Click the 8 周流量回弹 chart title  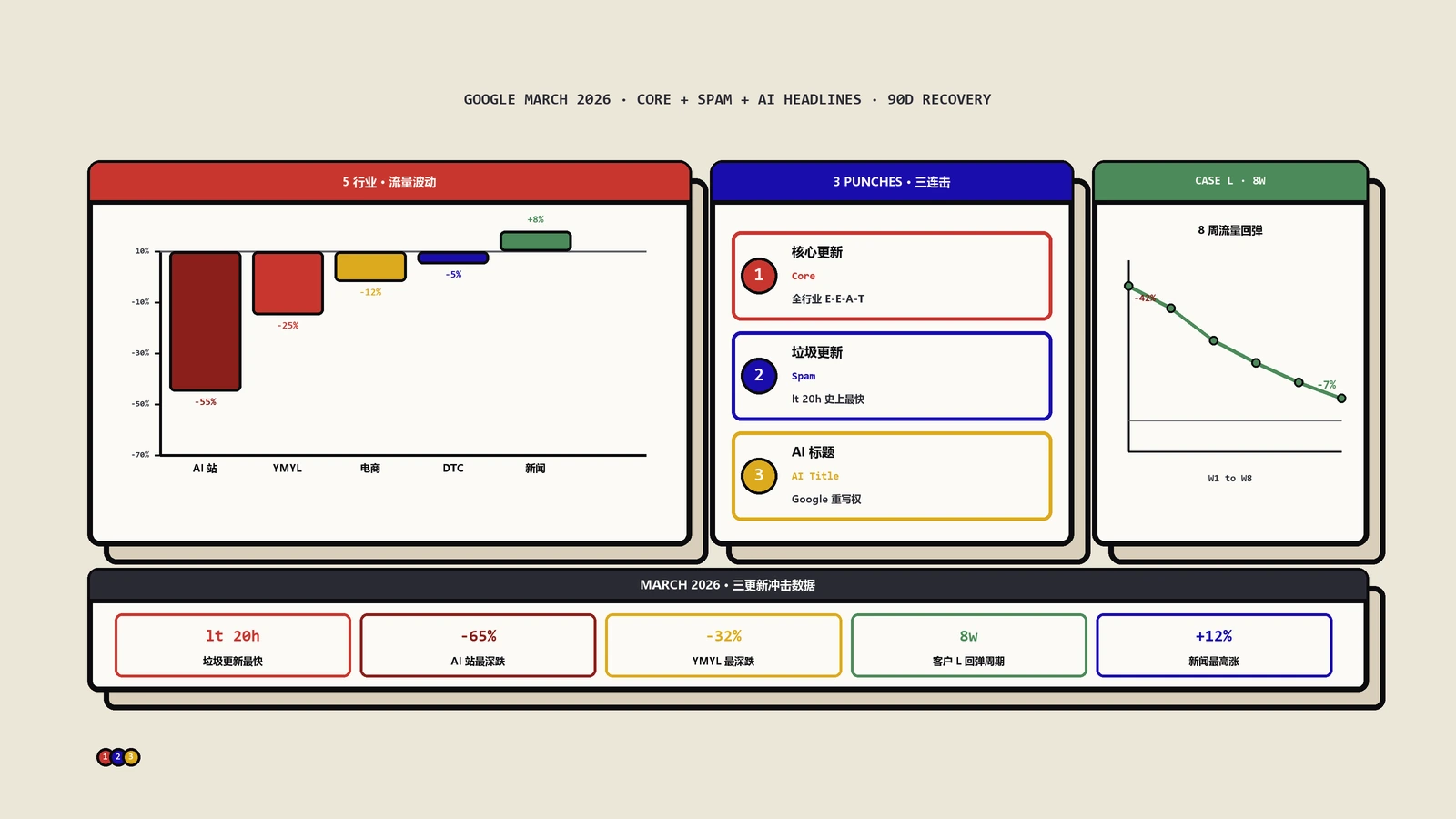[x=1230, y=231]
